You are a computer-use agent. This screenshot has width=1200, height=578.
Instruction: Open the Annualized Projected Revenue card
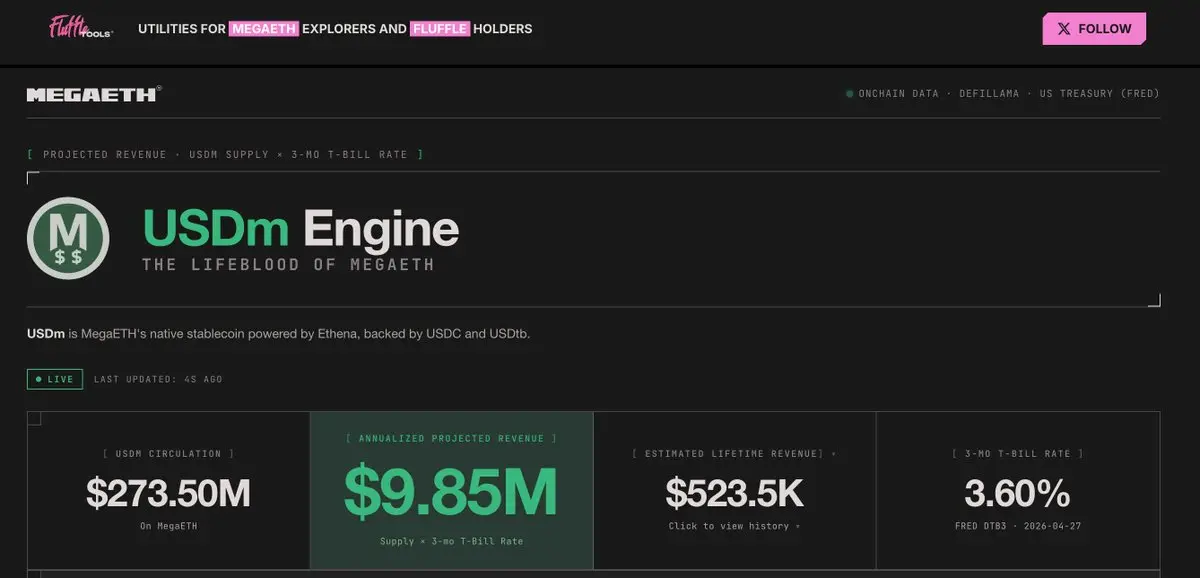(452, 490)
